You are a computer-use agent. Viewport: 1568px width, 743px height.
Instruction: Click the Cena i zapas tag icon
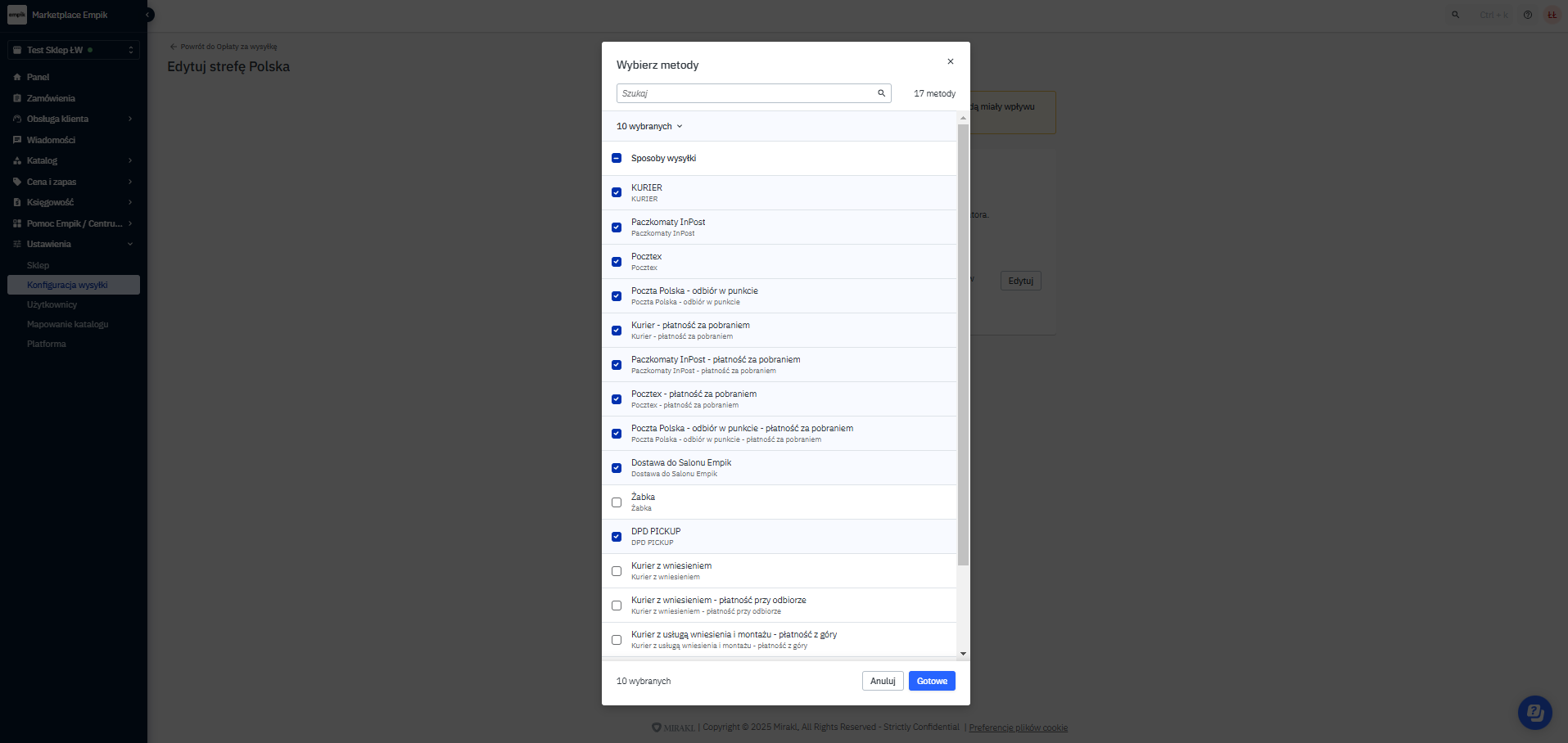coord(17,182)
